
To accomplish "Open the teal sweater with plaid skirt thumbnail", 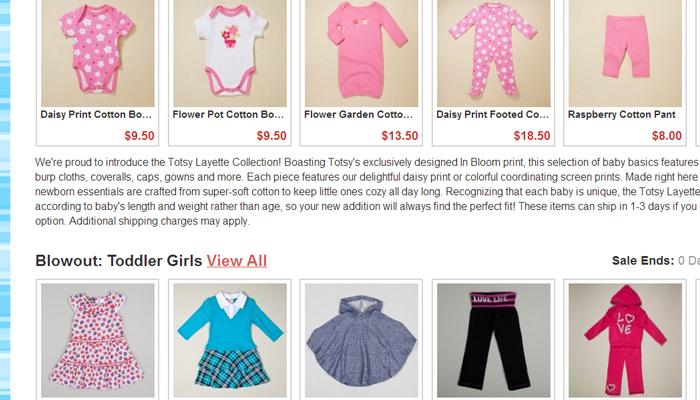I will [230, 340].
